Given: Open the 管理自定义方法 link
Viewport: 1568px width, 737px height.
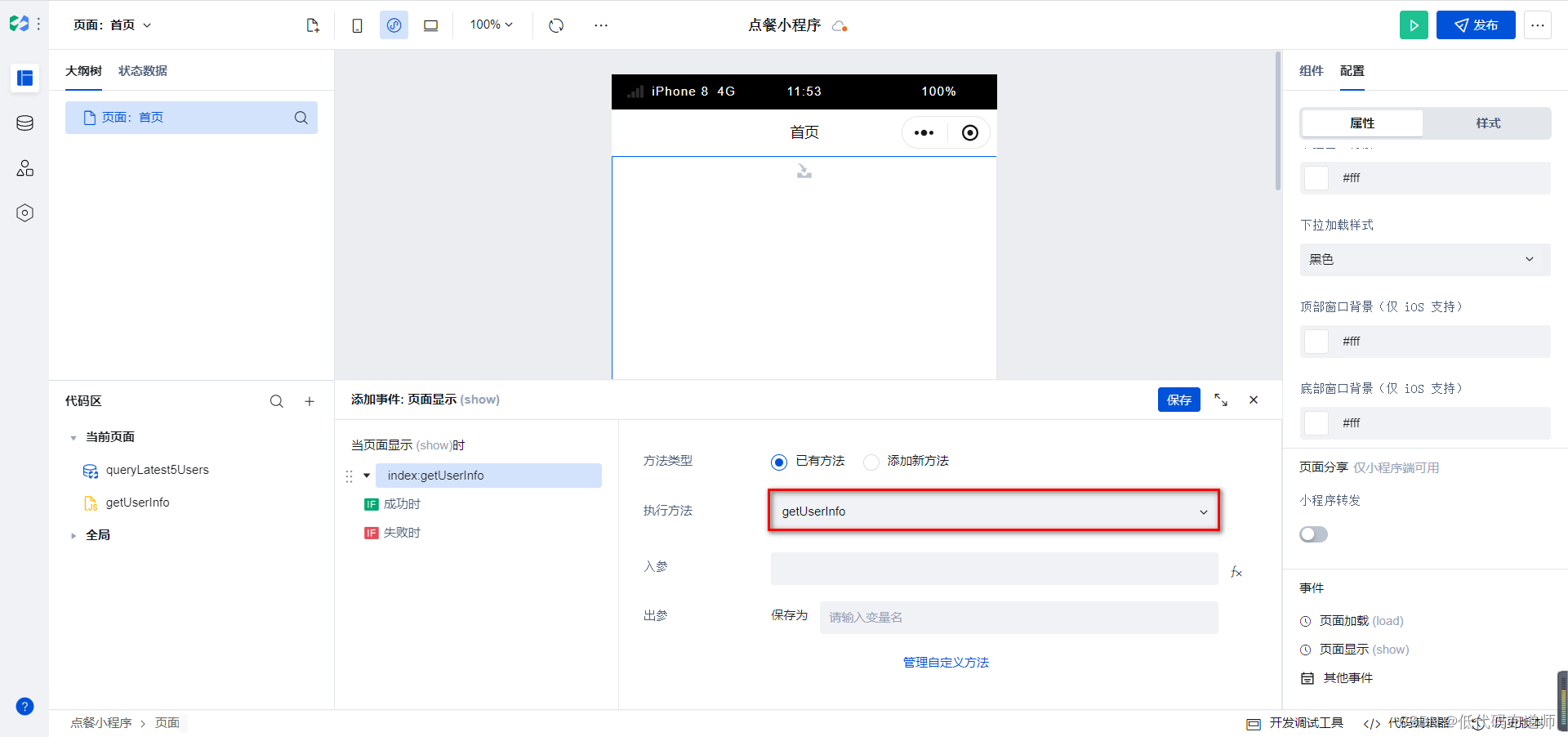Looking at the screenshot, I should click(946, 663).
